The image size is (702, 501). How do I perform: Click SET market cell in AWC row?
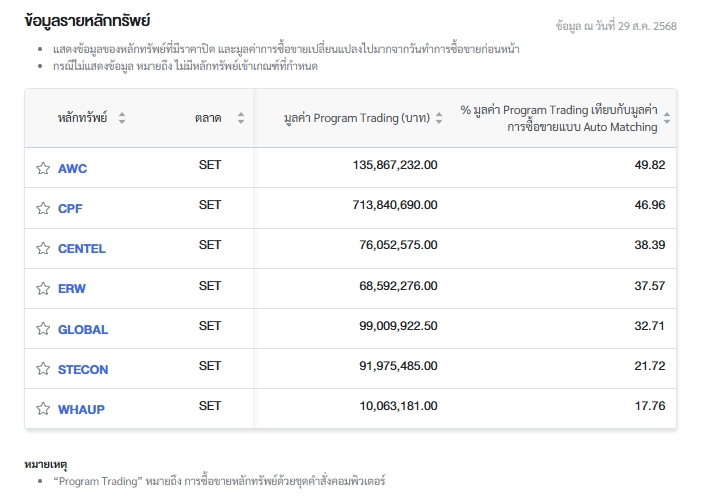[210, 165]
